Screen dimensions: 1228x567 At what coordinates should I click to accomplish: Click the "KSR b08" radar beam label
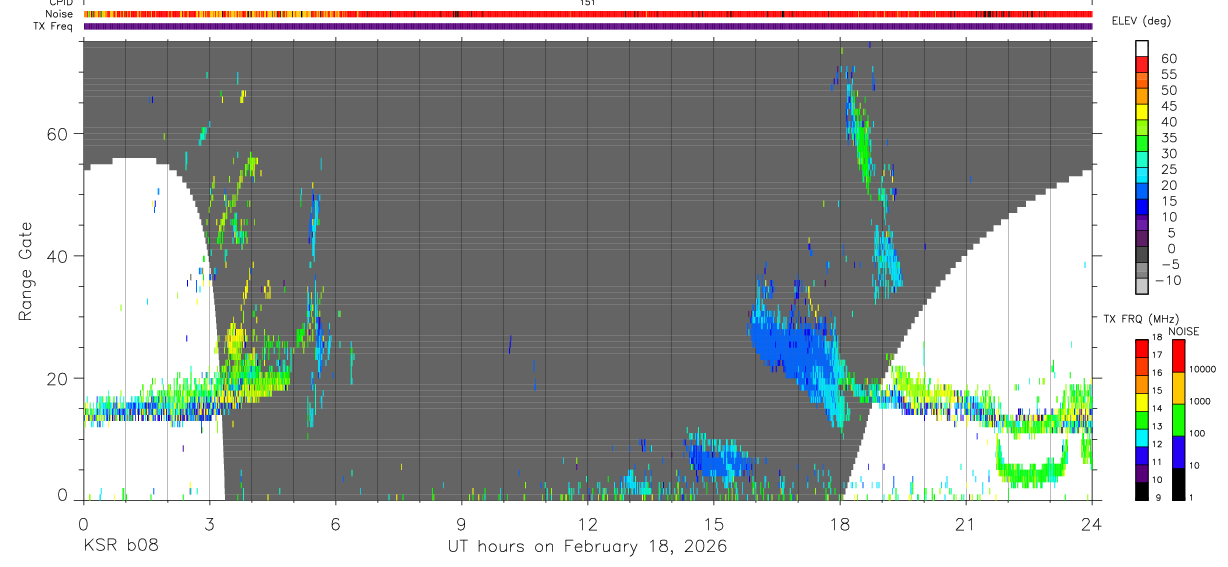click(x=120, y=547)
